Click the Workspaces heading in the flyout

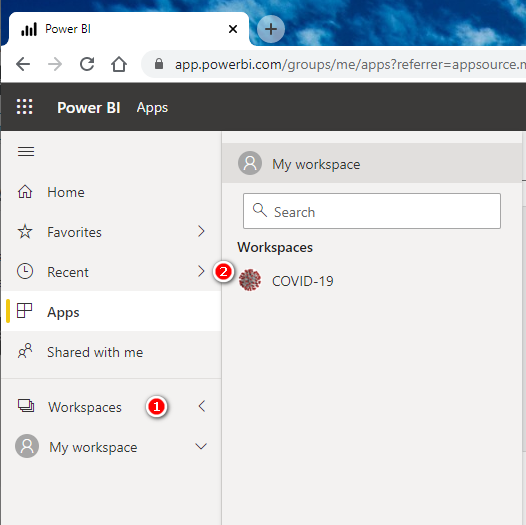(275, 248)
